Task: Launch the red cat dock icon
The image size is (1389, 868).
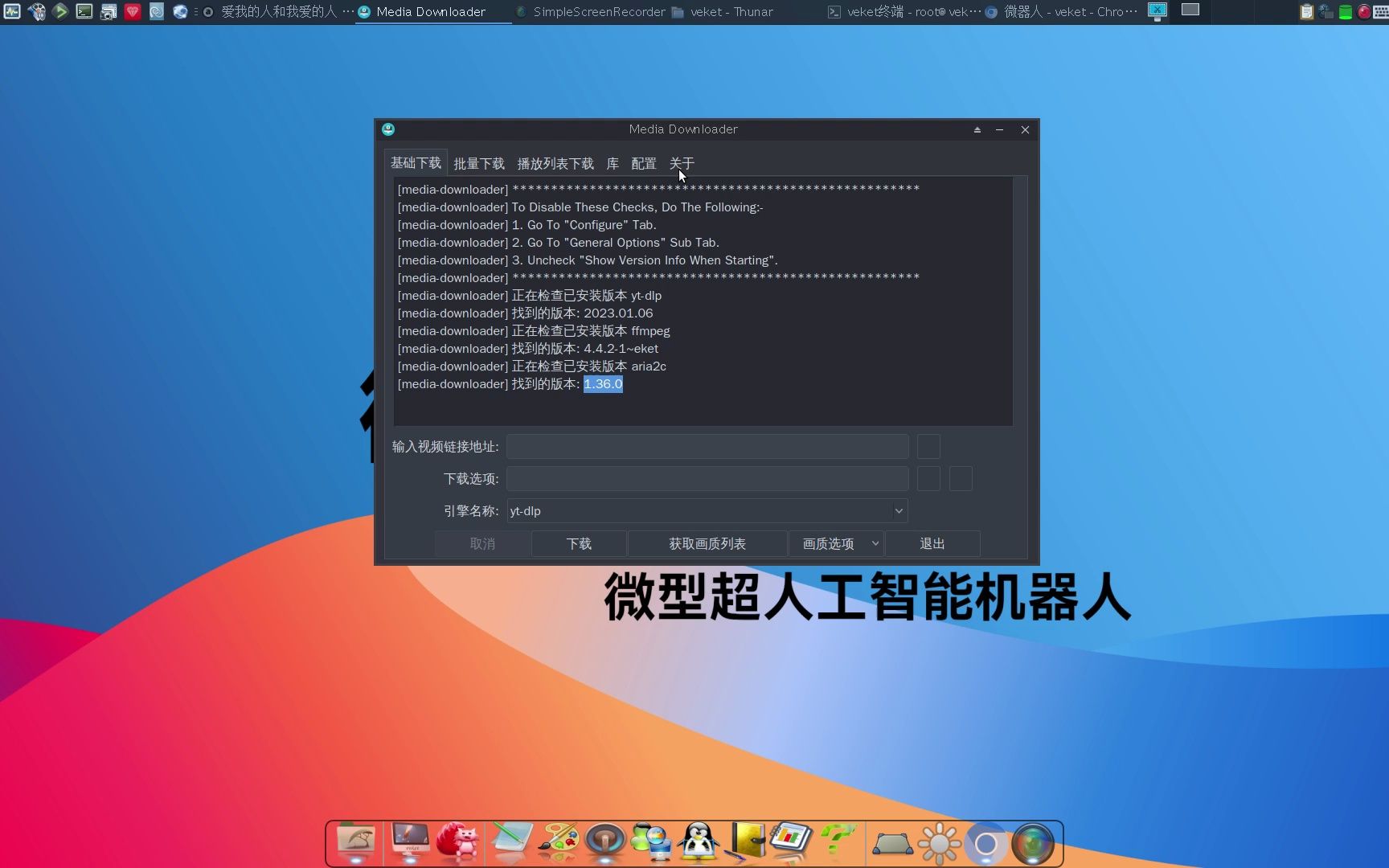Action: [458, 842]
